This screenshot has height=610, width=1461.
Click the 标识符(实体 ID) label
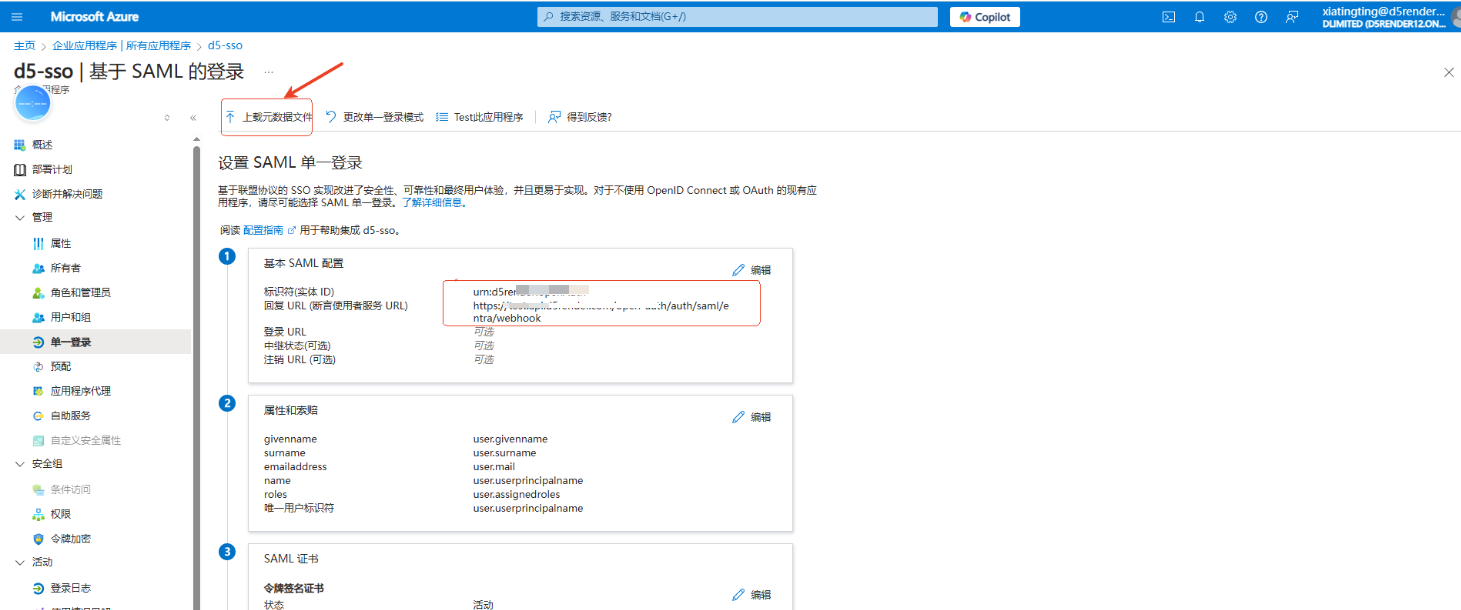[x=299, y=291]
